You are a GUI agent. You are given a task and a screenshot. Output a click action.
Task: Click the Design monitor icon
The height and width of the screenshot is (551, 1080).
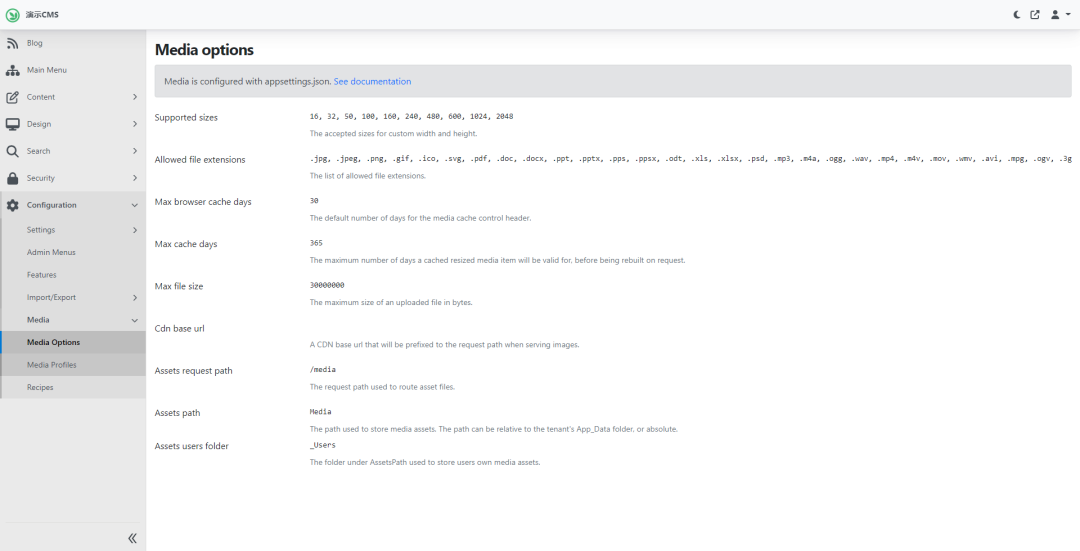(12, 124)
